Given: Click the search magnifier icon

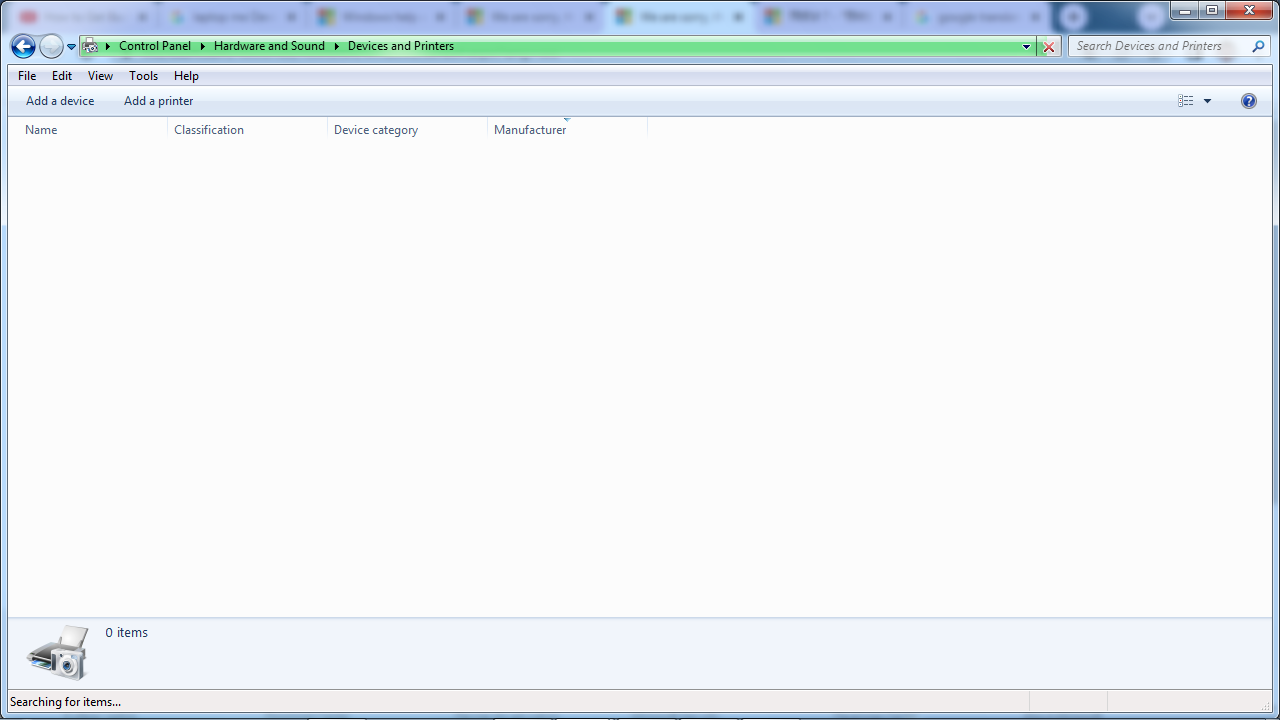Looking at the screenshot, I should pyautogui.click(x=1259, y=46).
